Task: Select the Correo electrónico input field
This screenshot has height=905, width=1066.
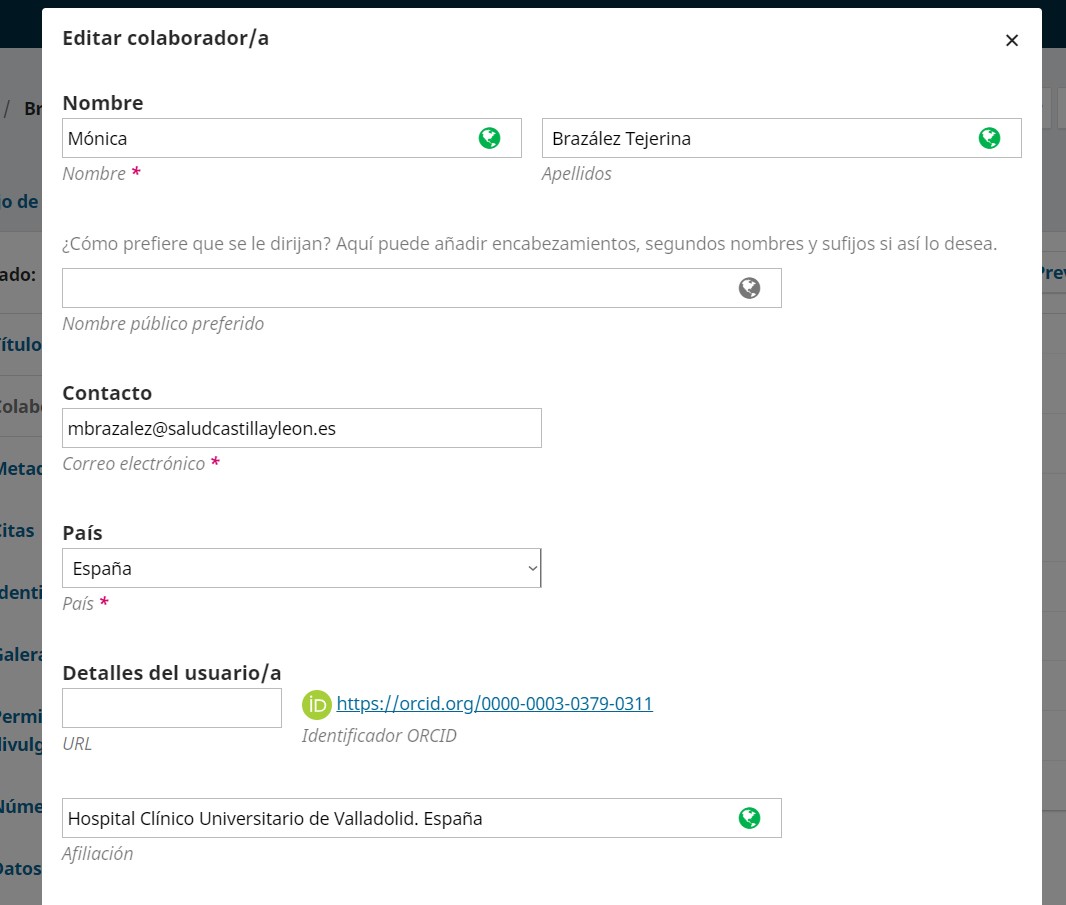Action: point(301,428)
